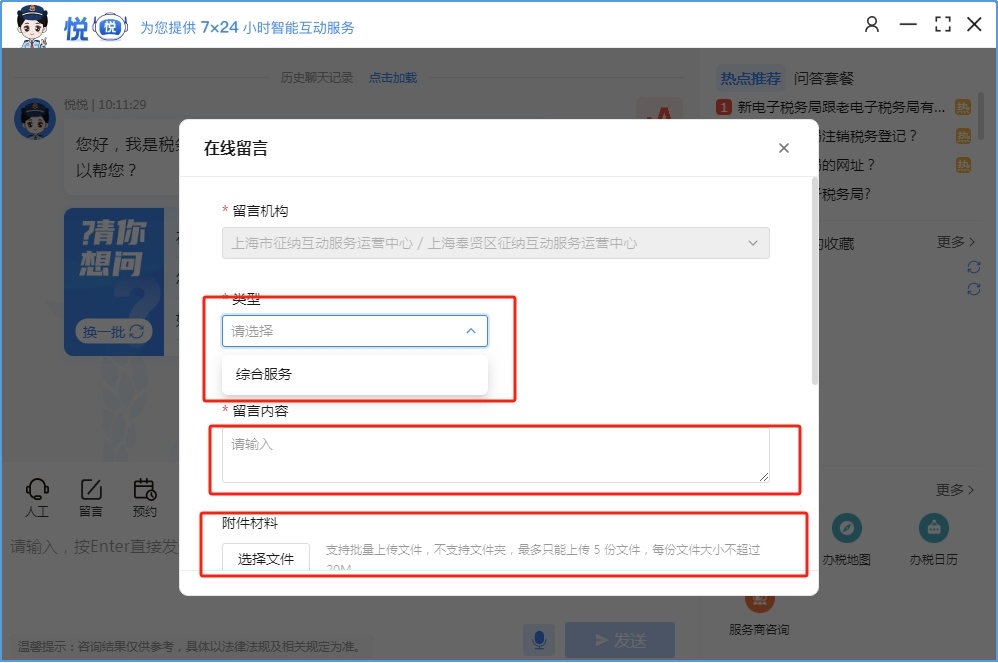Click the 换一批 refresh suggestions button
This screenshot has height=663, width=998.
click(x=113, y=332)
